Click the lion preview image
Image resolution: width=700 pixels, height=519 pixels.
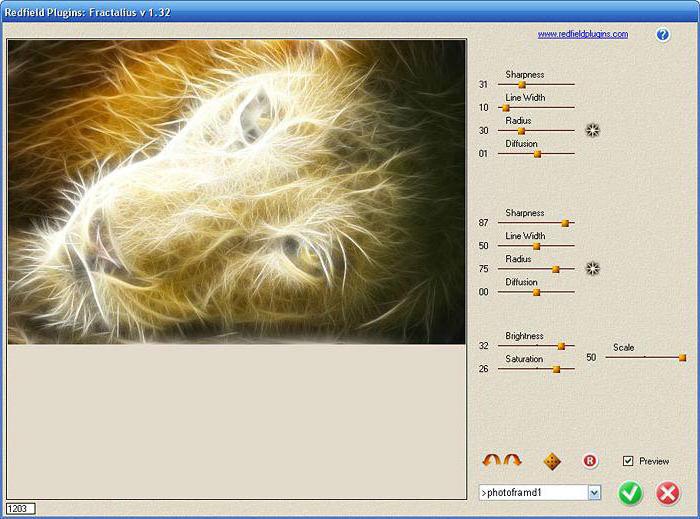[x=237, y=191]
